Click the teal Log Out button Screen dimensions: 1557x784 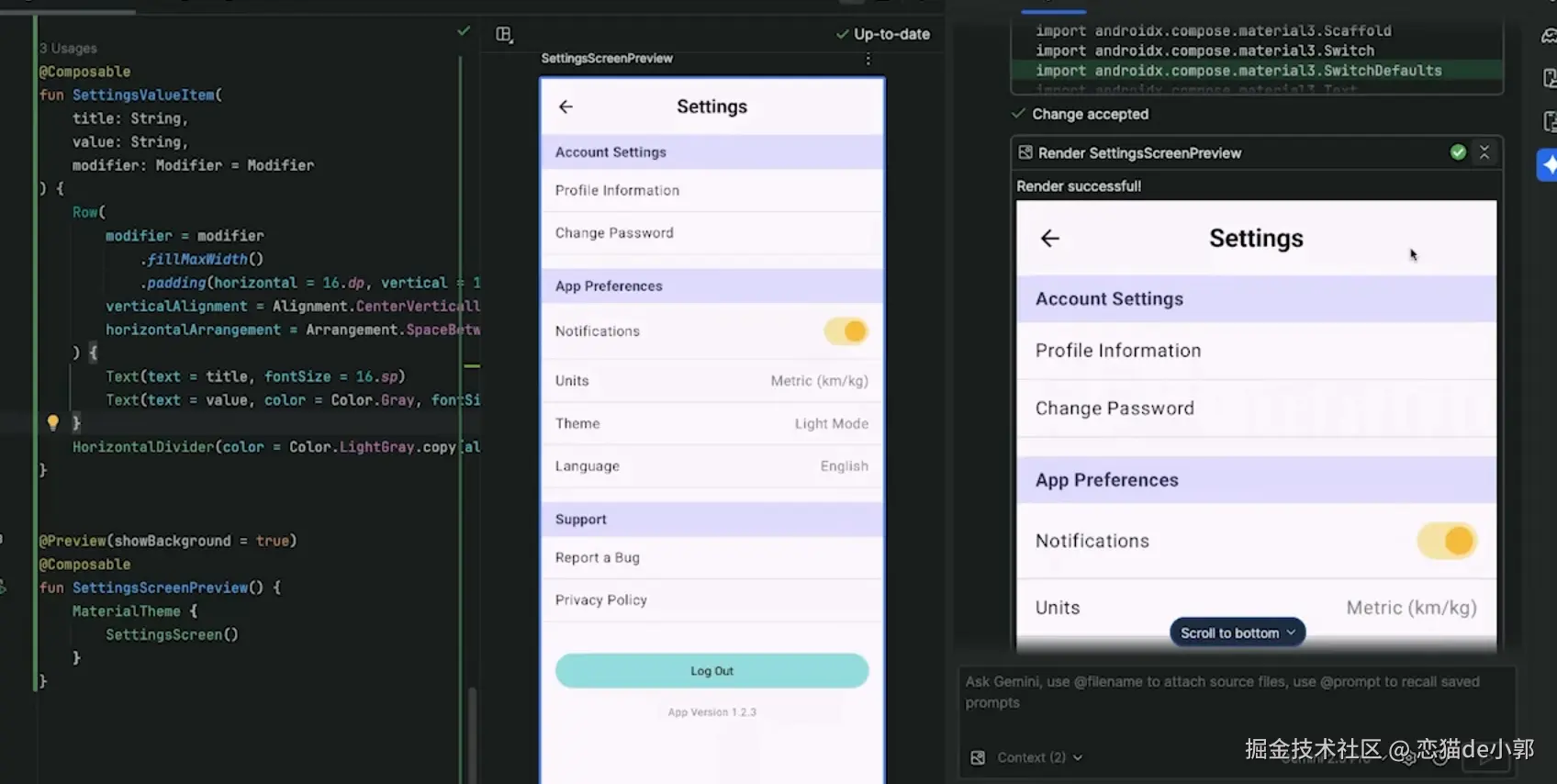711,671
